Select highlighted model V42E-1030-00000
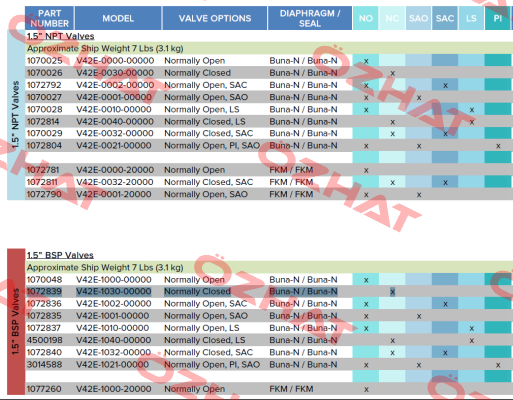Viewport: 513px width, 400px height. point(114,292)
